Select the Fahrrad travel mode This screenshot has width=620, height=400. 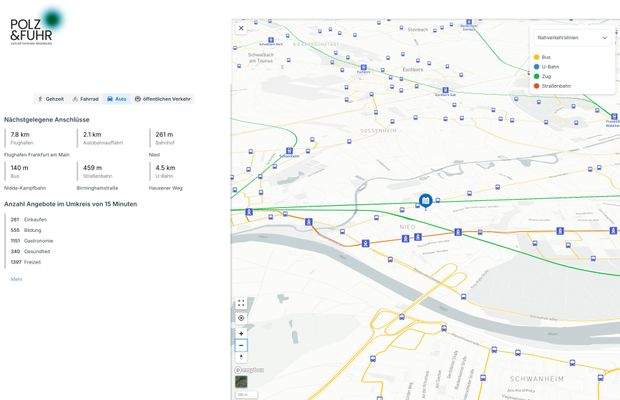pos(86,99)
